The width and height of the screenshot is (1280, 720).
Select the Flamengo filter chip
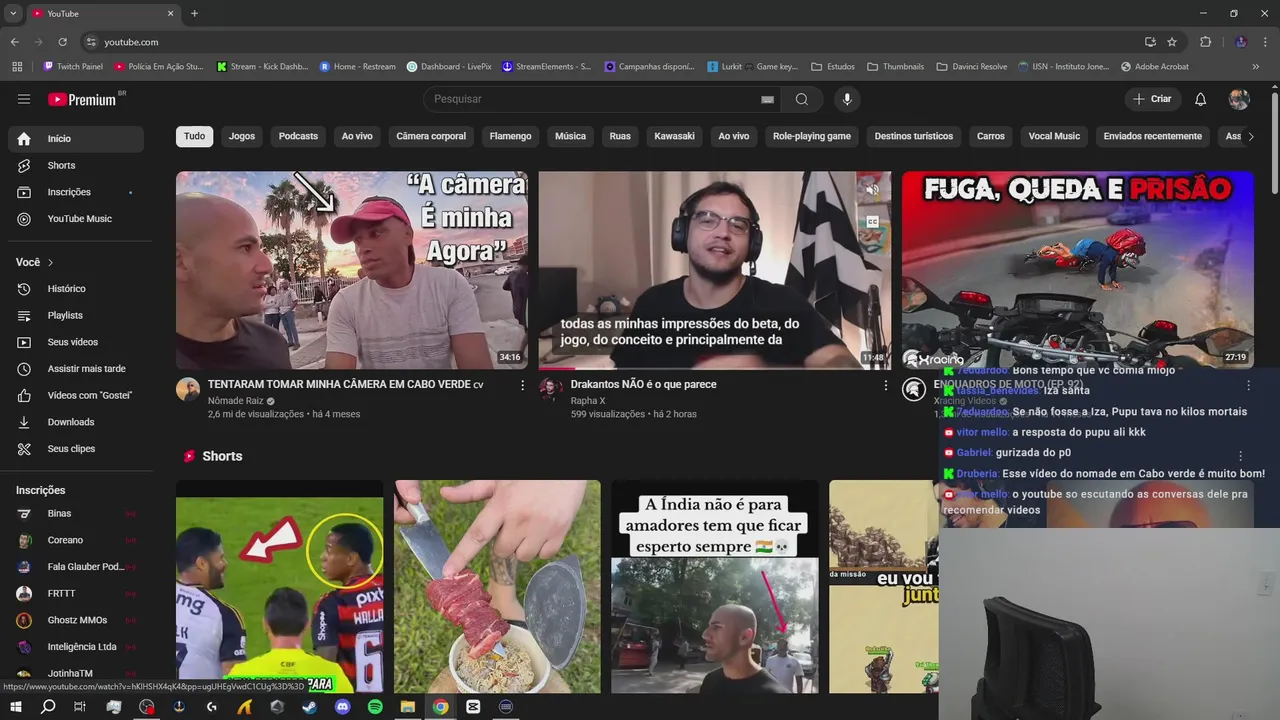(x=510, y=136)
